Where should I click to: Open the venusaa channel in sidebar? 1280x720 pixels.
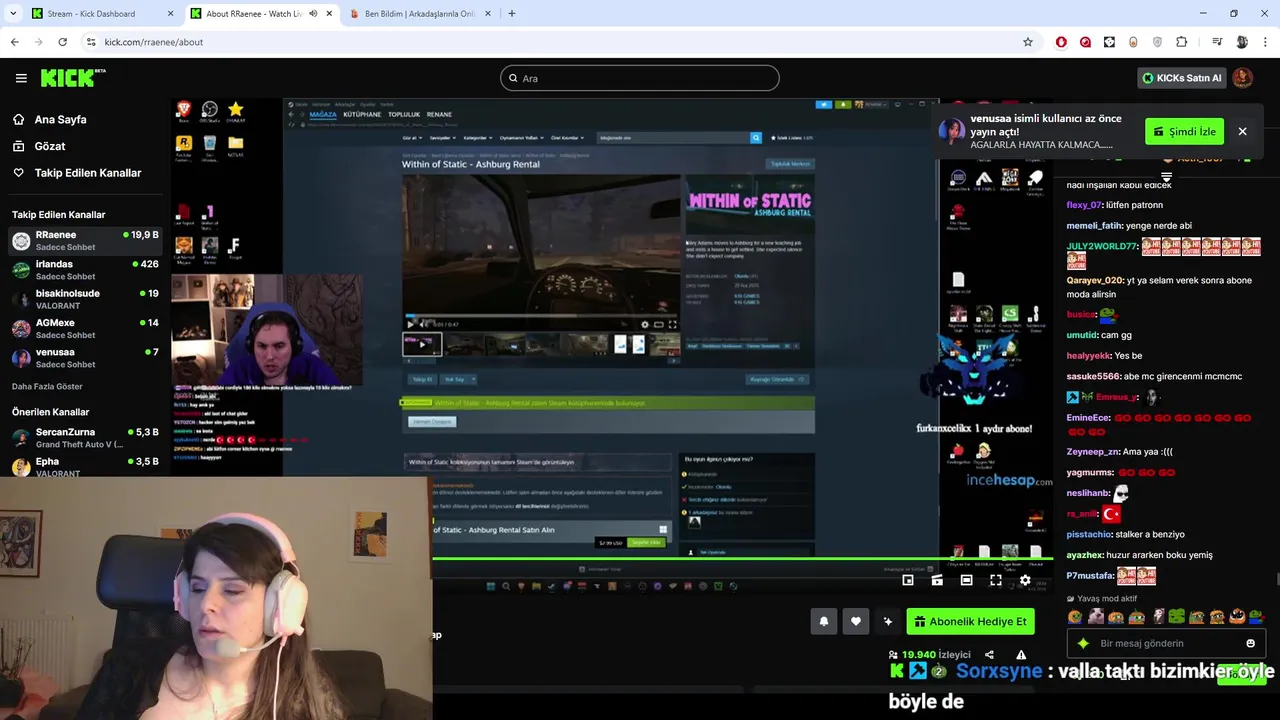click(x=85, y=358)
